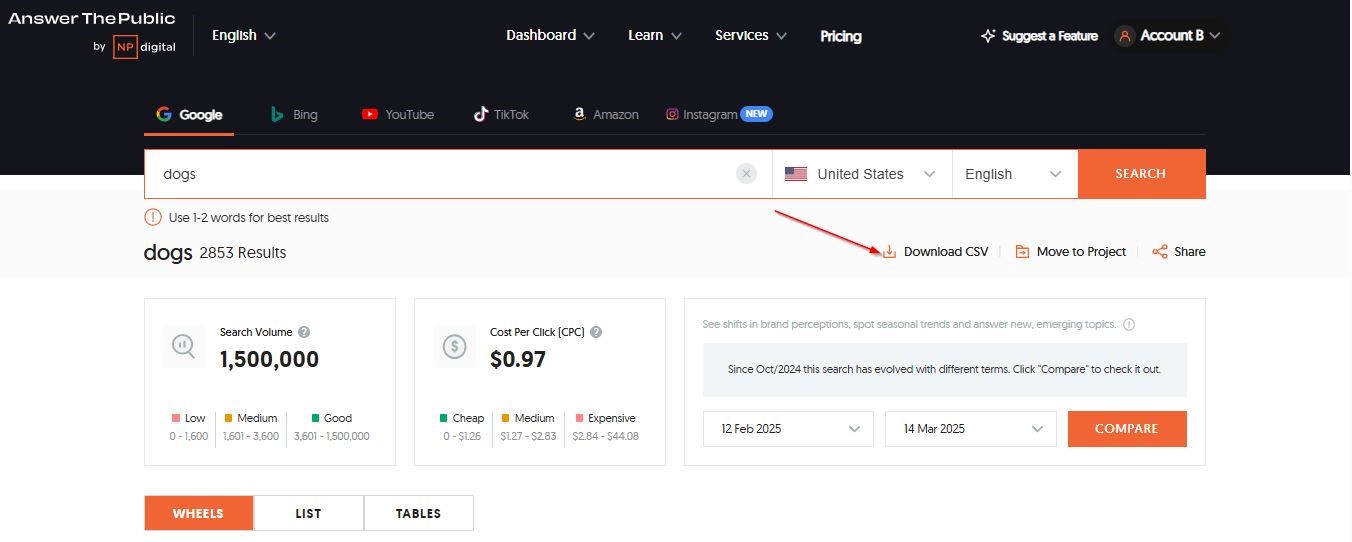Expand the 12 Feb 2025 date dropdown

pos(789,429)
